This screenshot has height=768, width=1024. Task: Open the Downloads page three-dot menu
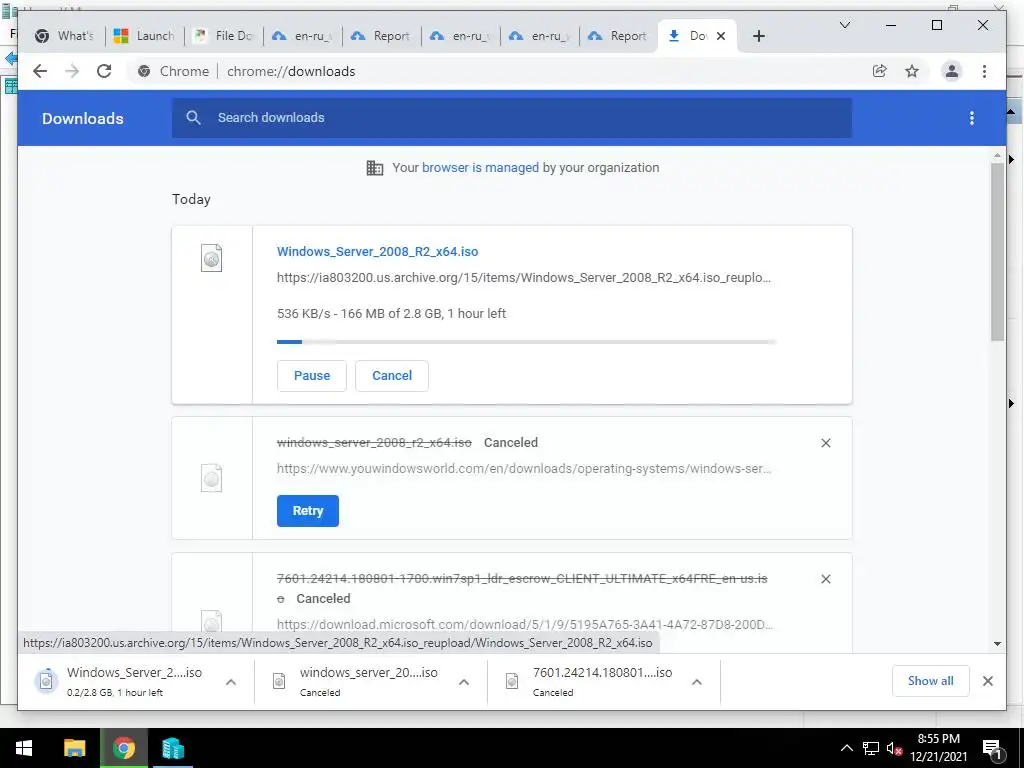[972, 118]
